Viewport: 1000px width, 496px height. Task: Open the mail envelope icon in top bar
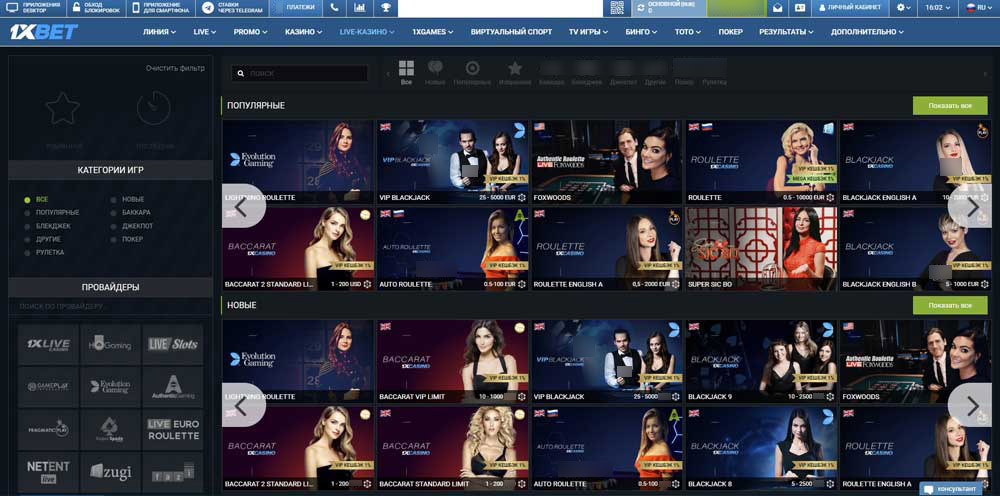coord(777,7)
